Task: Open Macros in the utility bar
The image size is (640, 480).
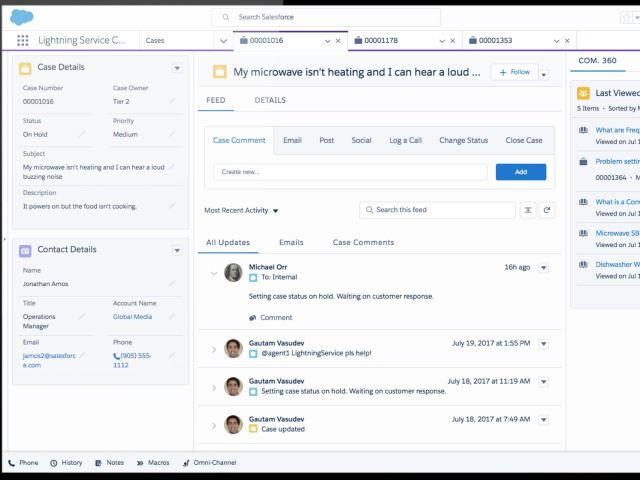Action: [152, 463]
